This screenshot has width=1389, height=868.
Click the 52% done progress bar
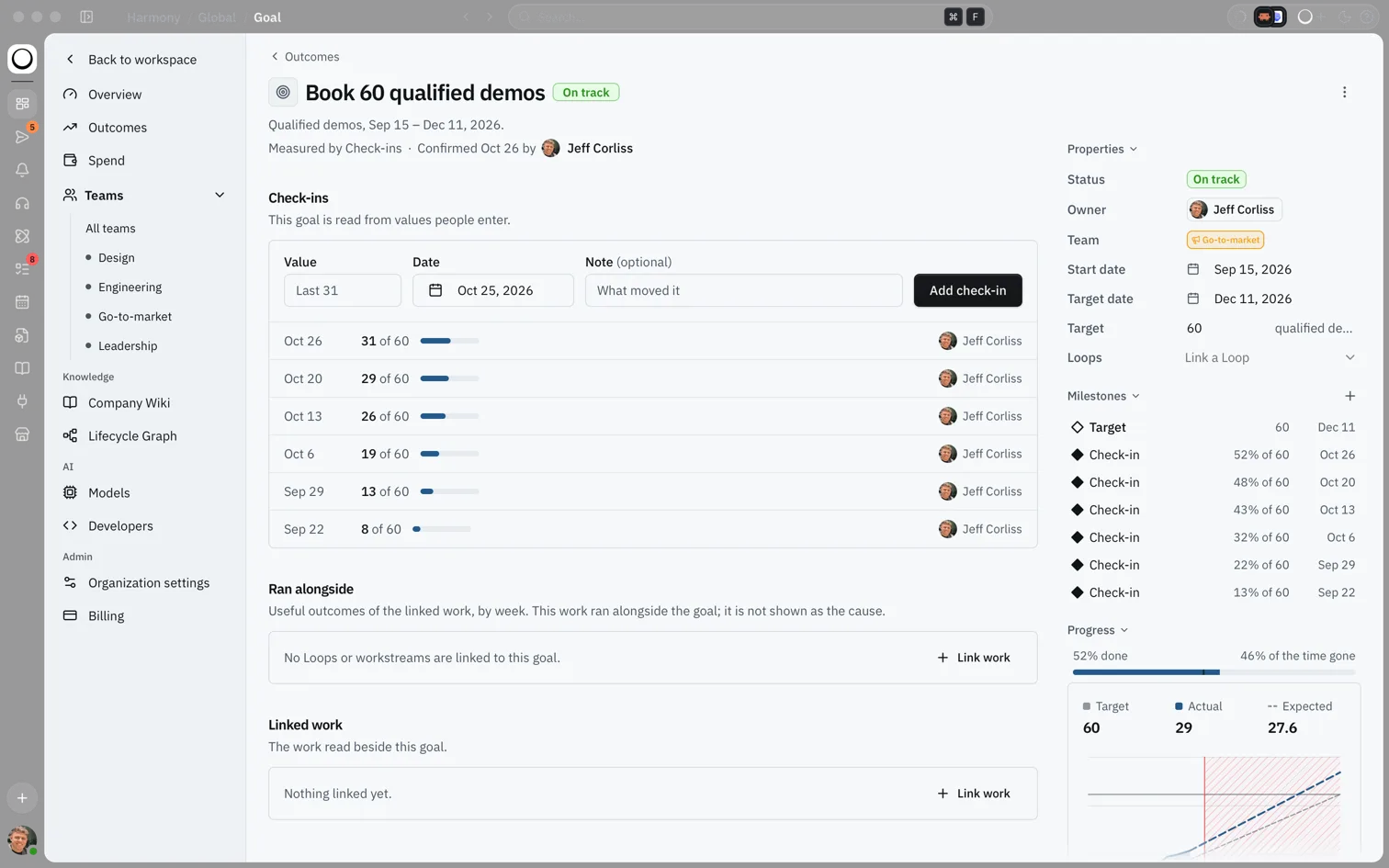pos(1214,672)
